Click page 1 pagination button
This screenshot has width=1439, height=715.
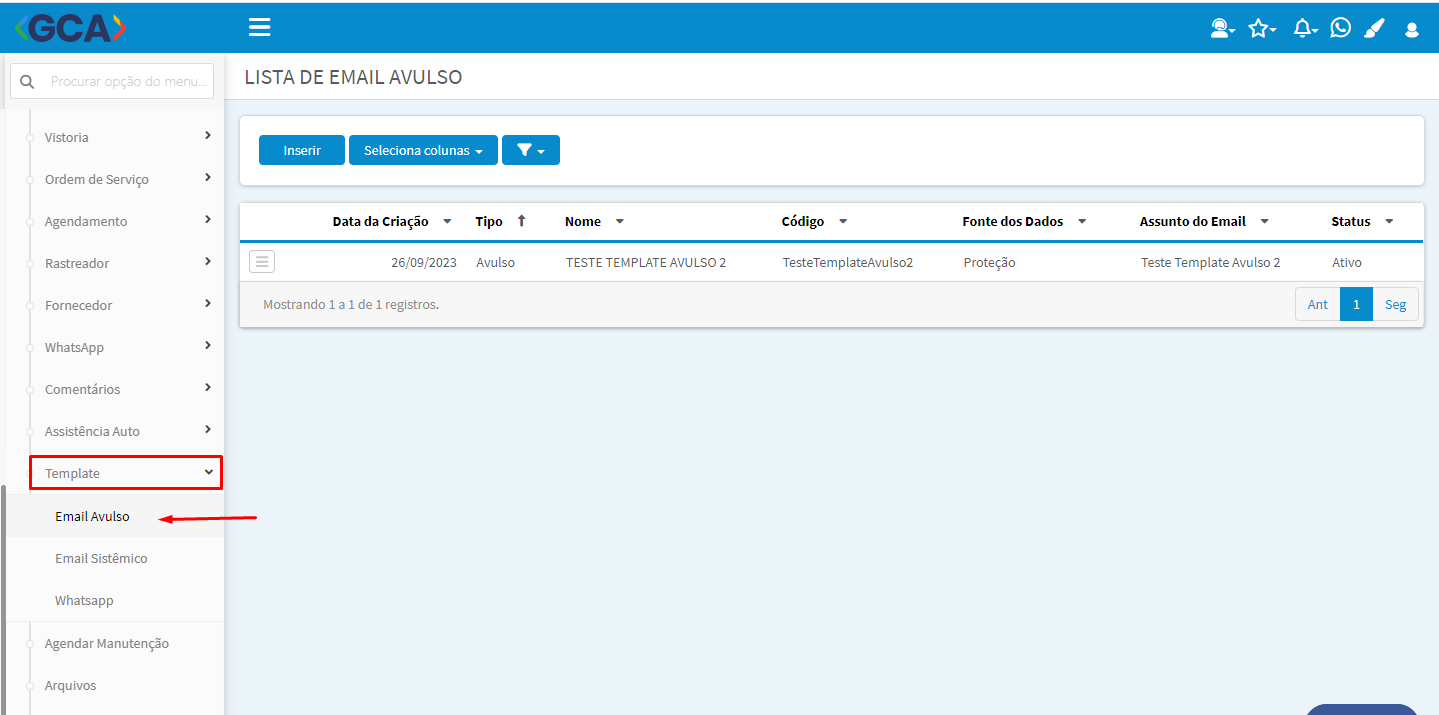1356,304
